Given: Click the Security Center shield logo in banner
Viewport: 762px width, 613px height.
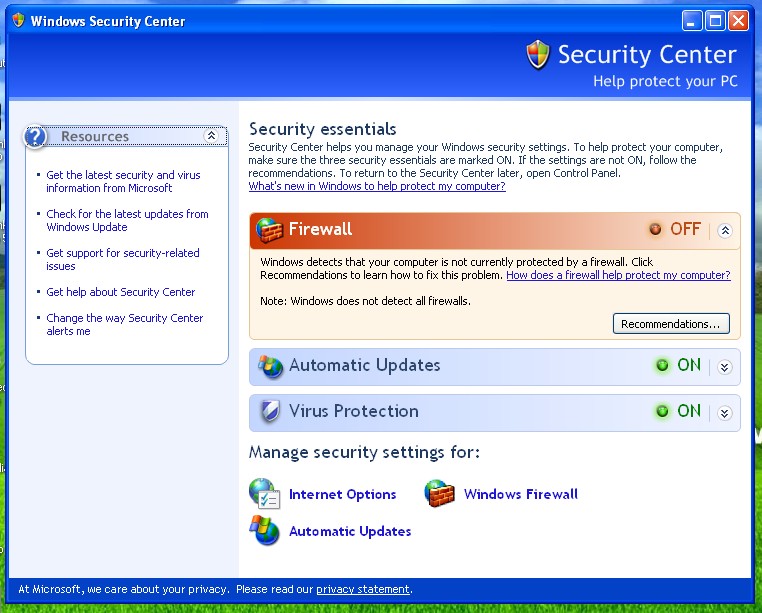Looking at the screenshot, I should pyautogui.click(x=538, y=54).
